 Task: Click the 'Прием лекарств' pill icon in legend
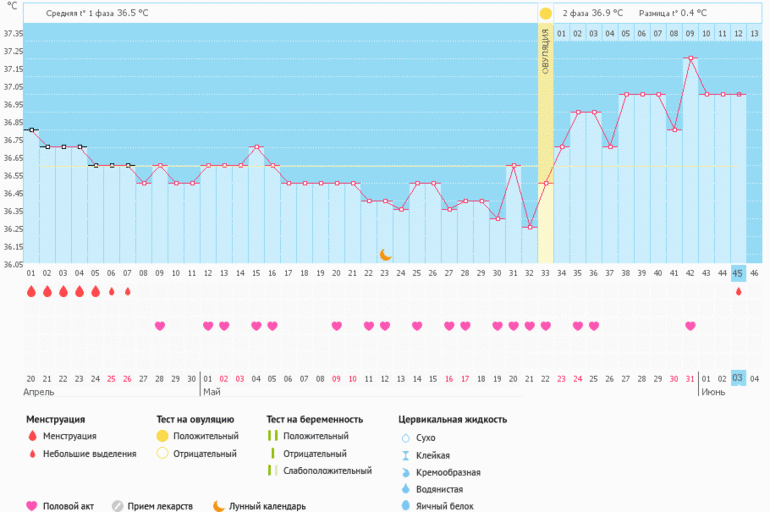117,506
